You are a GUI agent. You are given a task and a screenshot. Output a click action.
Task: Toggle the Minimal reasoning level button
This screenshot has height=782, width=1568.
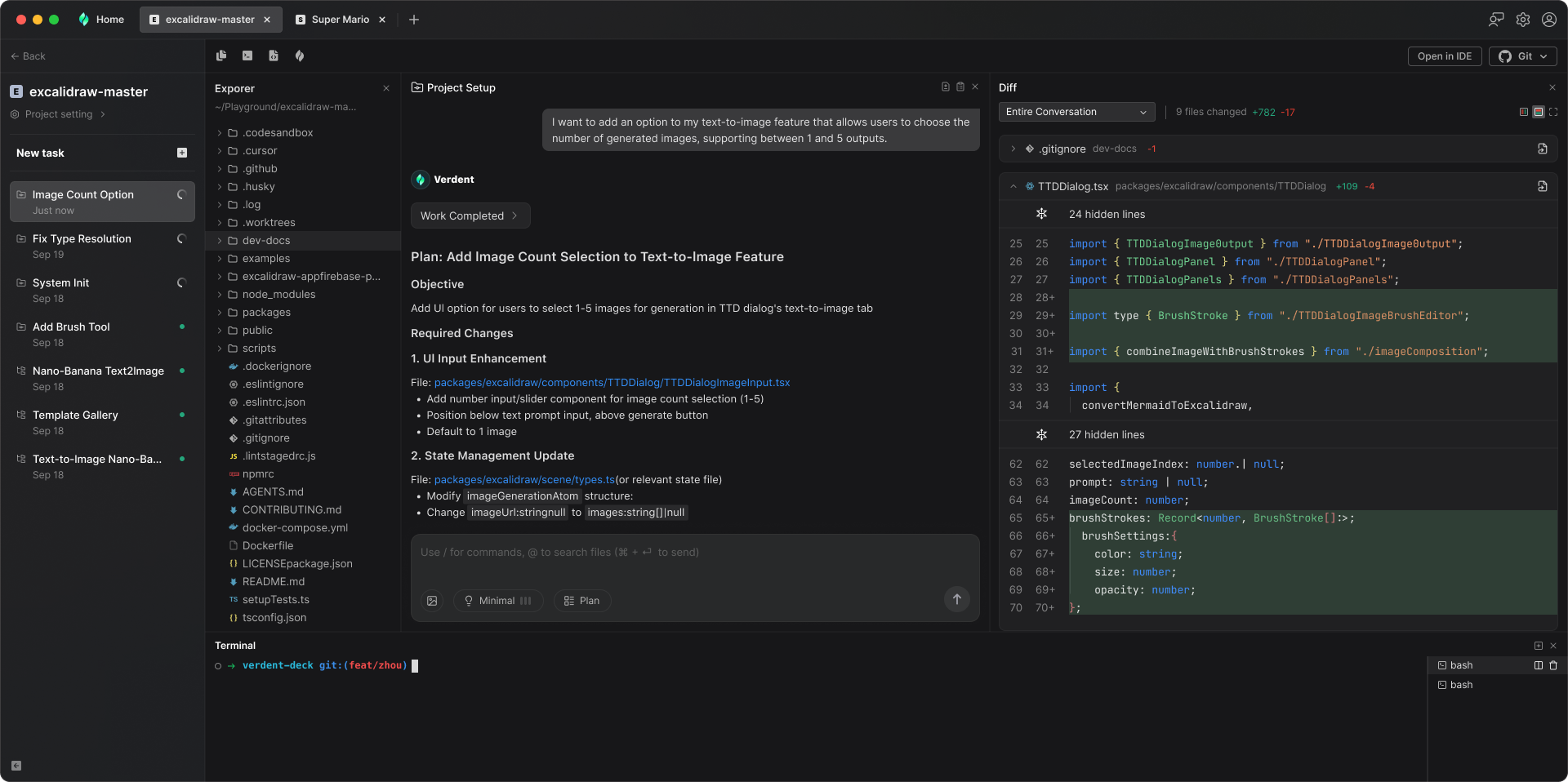pos(497,601)
